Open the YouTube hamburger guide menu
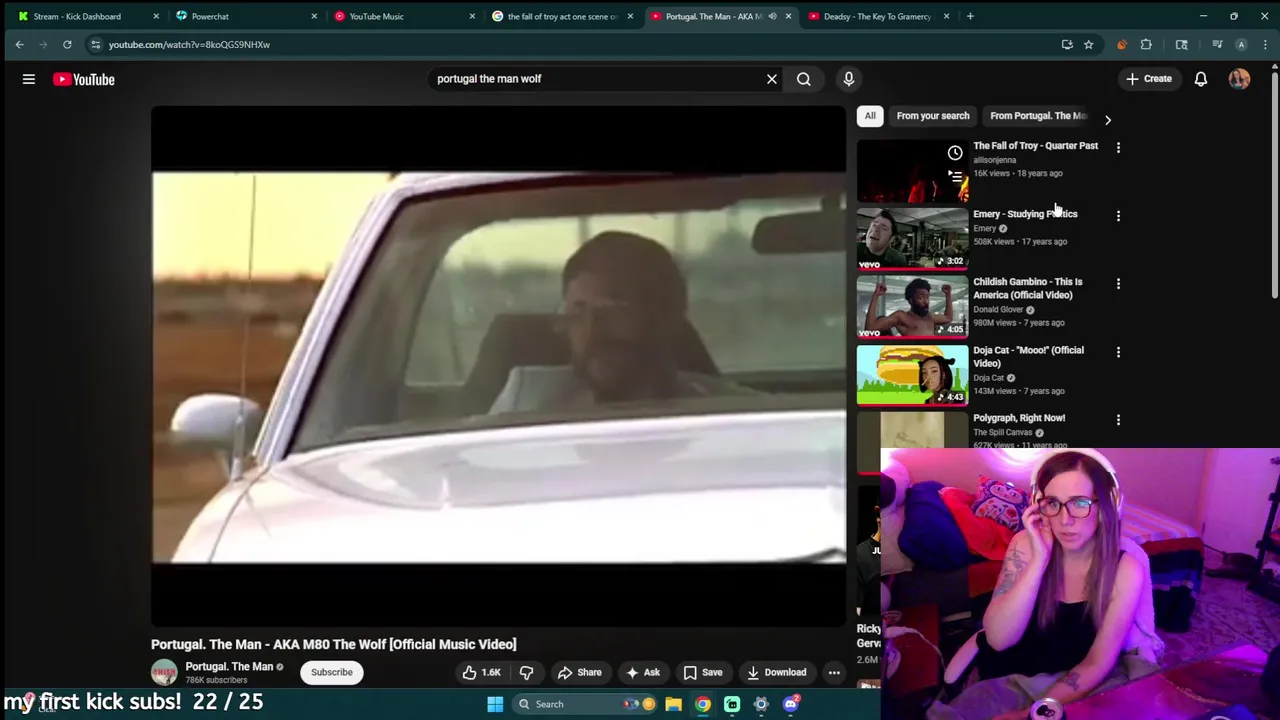 point(29,79)
